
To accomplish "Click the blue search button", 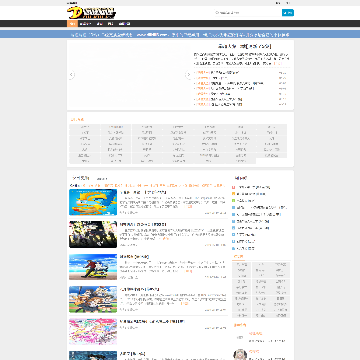I will click(x=288, y=13).
